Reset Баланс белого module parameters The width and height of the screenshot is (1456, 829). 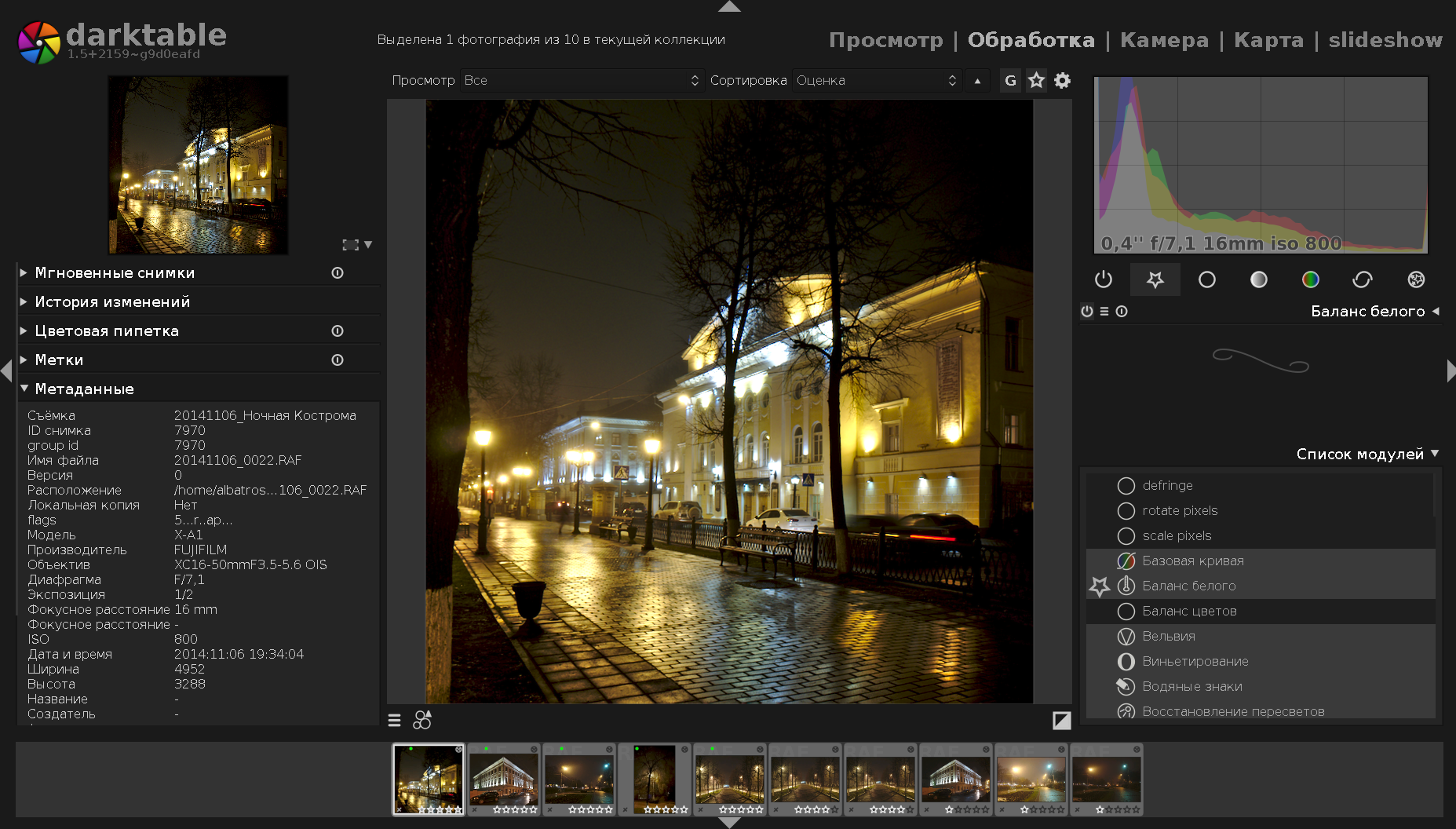point(1122,312)
